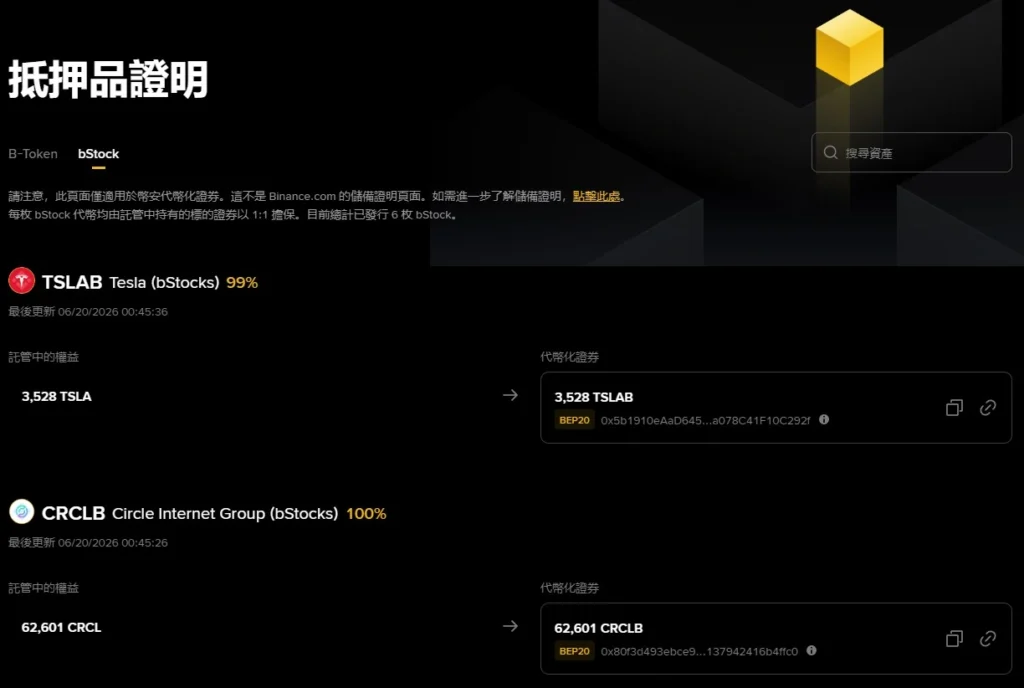Click the CRCLB 100% collateral ratio
This screenshot has height=688, width=1024.
point(366,514)
